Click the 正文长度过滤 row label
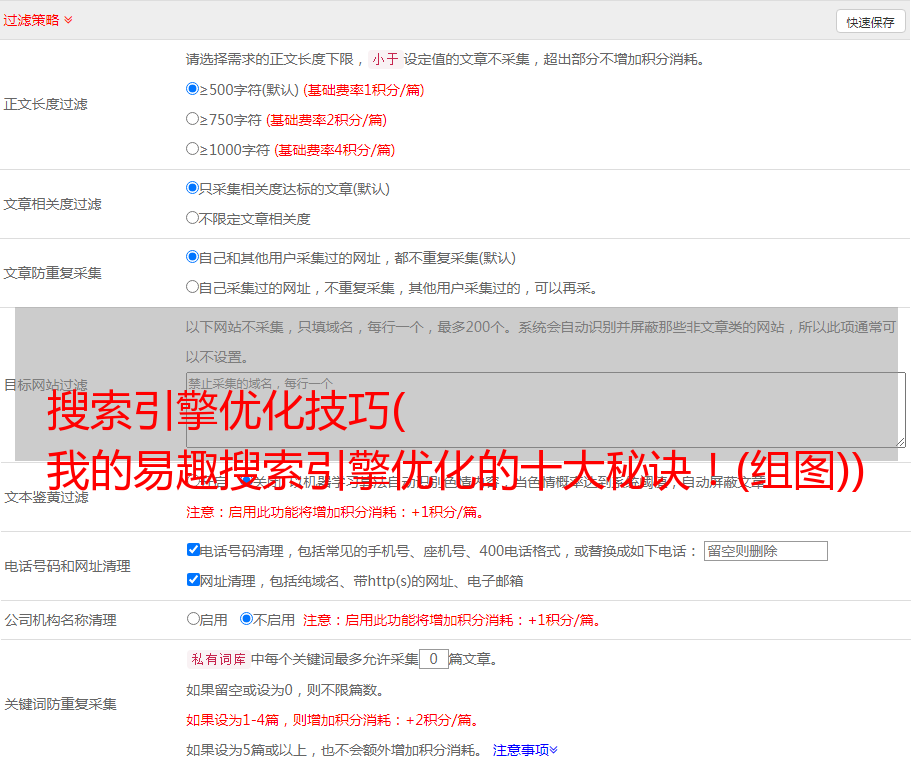 pyautogui.click(x=45, y=104)
